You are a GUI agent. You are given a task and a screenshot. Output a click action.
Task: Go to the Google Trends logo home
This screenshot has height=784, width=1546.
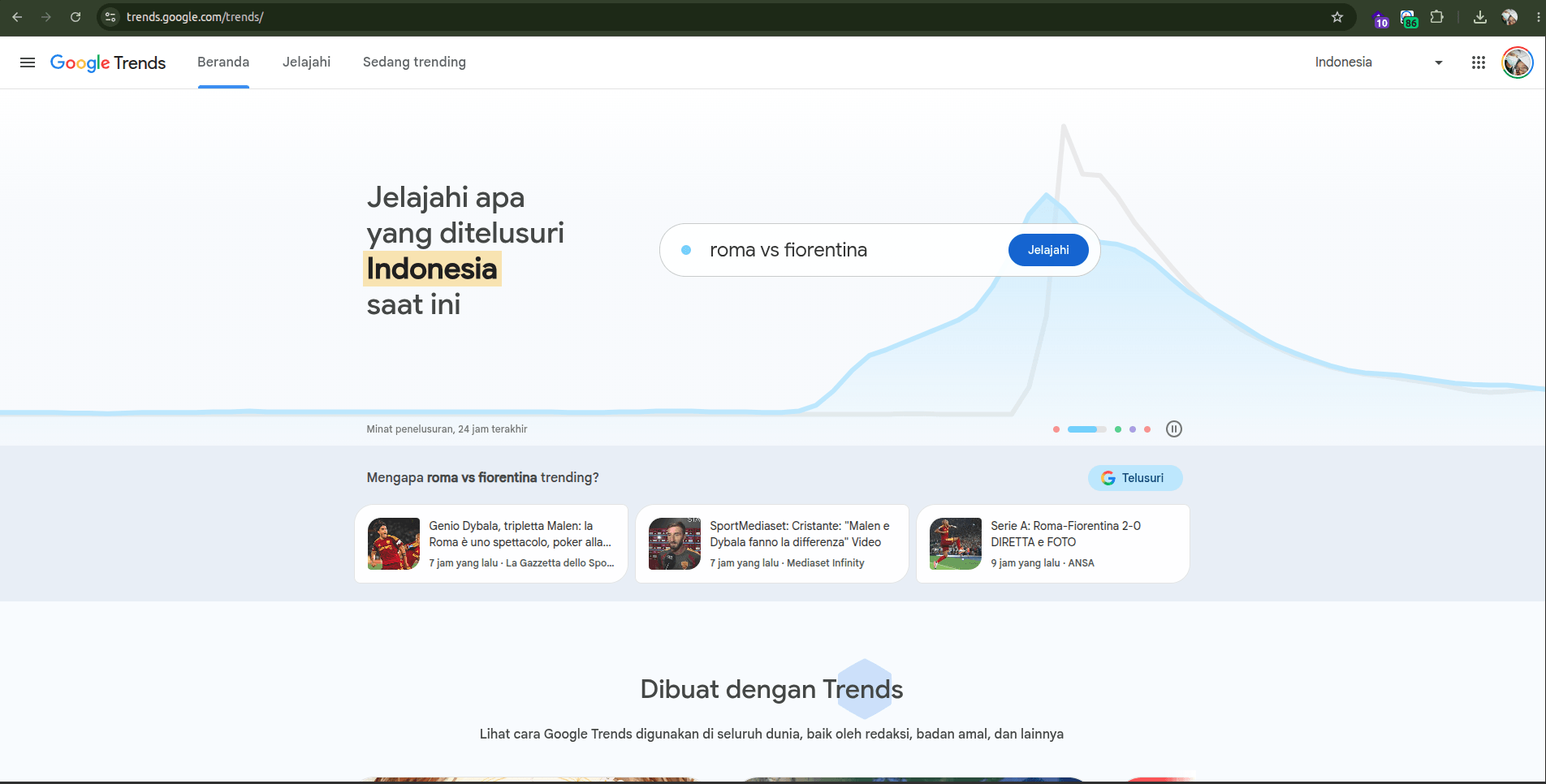click(x=108, y=62)
